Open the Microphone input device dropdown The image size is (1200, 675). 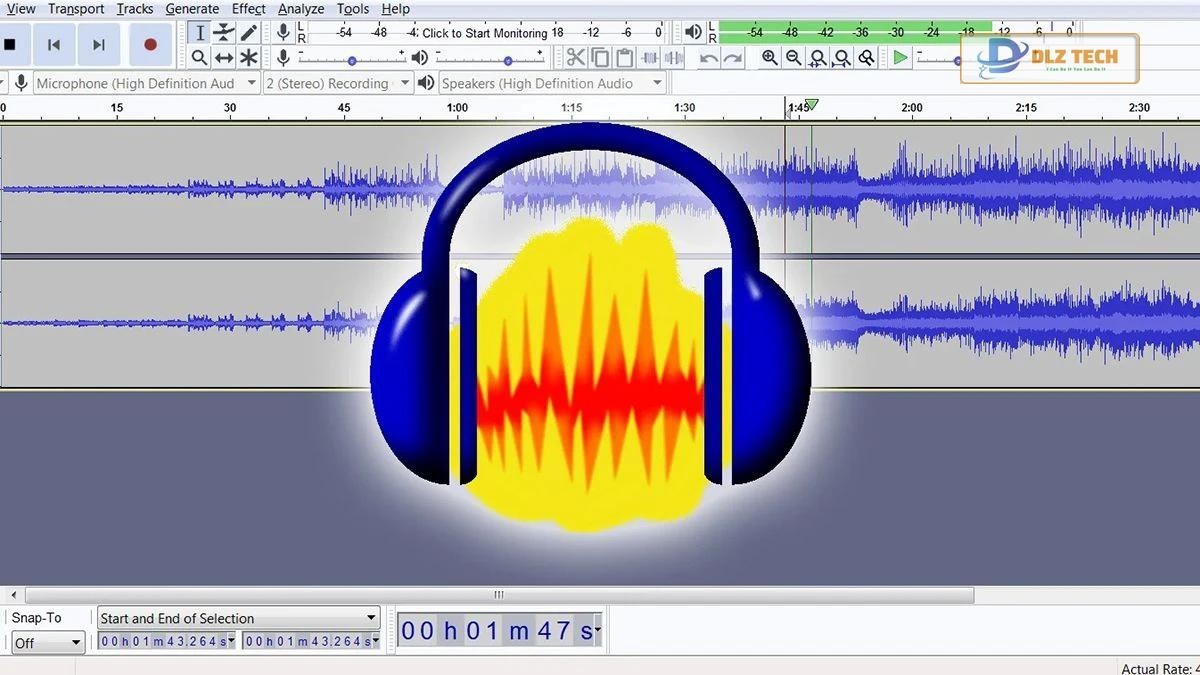(x=146, y=83)
